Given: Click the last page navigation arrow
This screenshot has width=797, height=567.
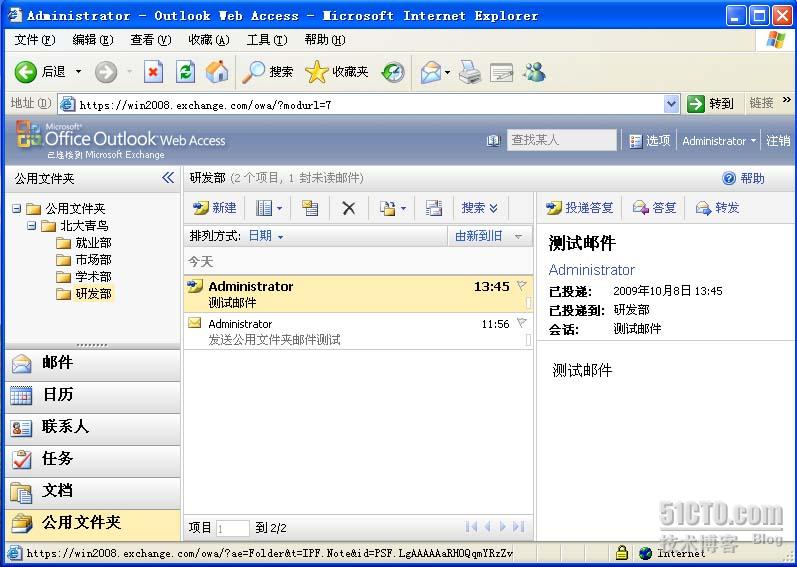Looking at the screenshot, I should [x=518, y=527].
